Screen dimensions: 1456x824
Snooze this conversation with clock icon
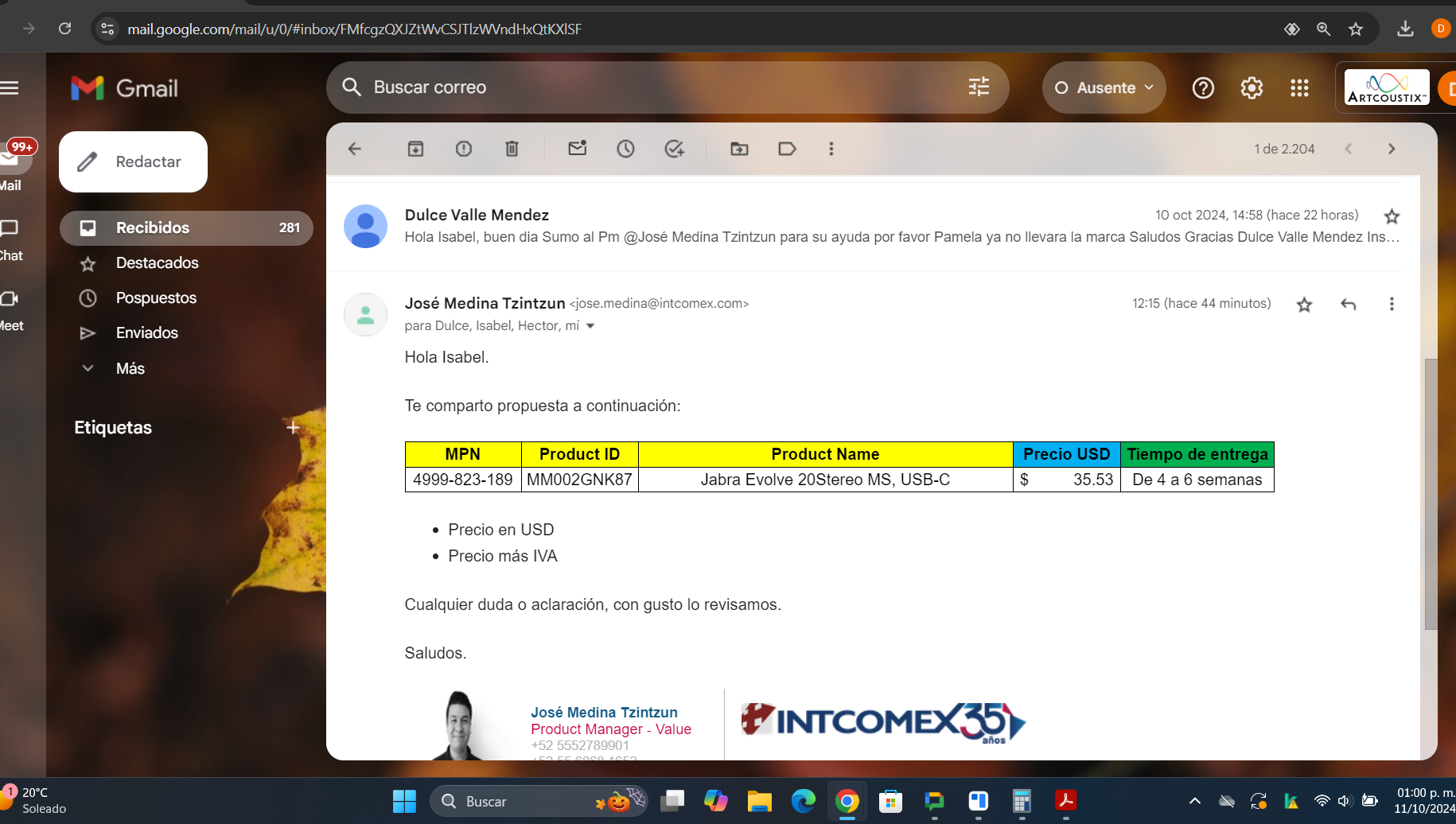click(625, 149)
